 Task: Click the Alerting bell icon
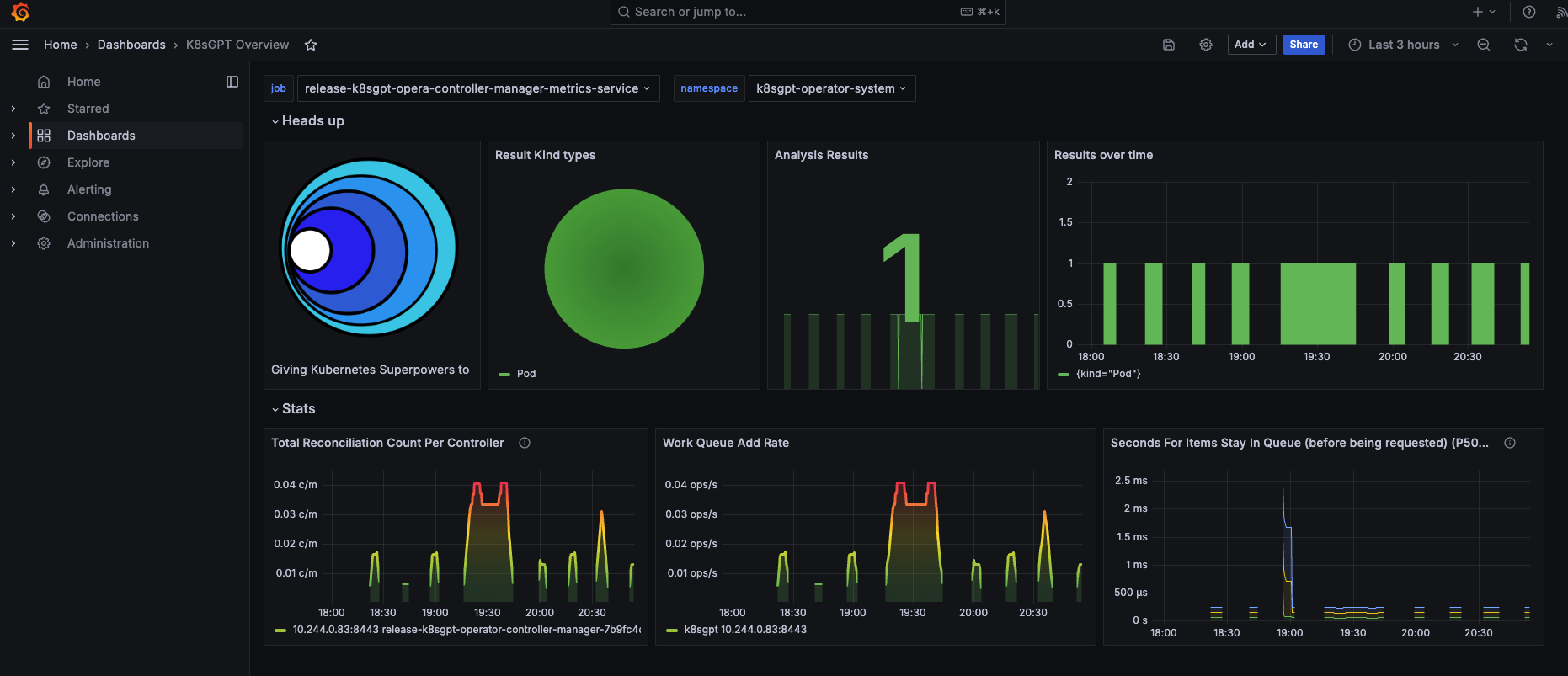(x=44, y=189)
